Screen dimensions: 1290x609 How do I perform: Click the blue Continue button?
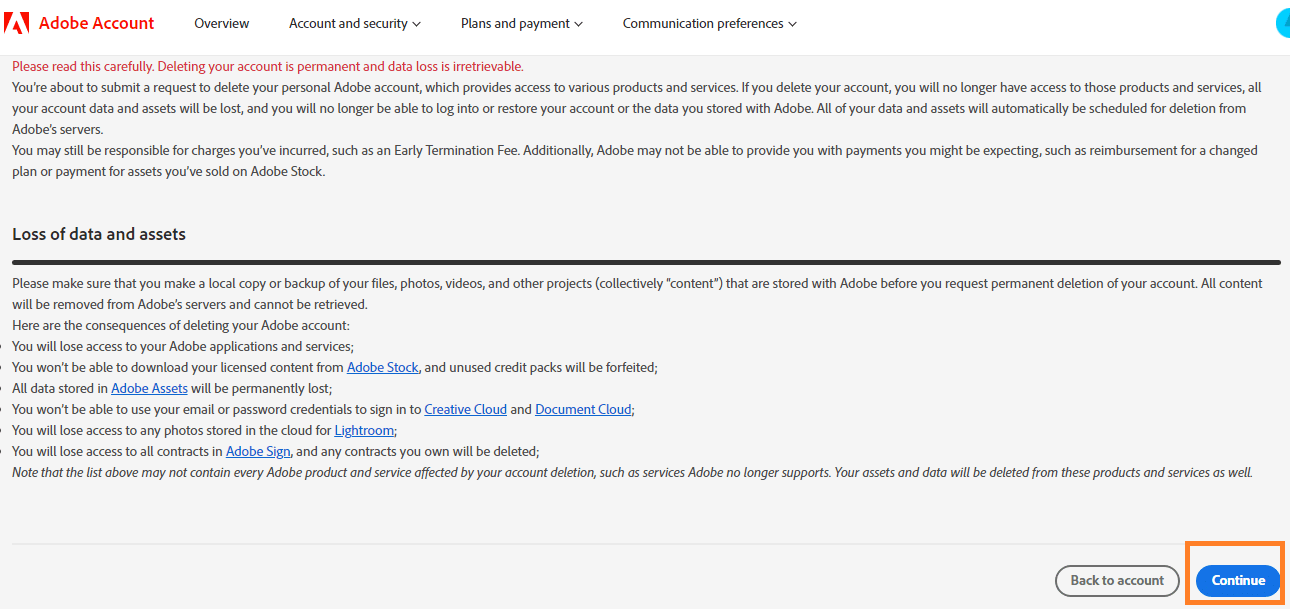click(x=1237, y=580)
